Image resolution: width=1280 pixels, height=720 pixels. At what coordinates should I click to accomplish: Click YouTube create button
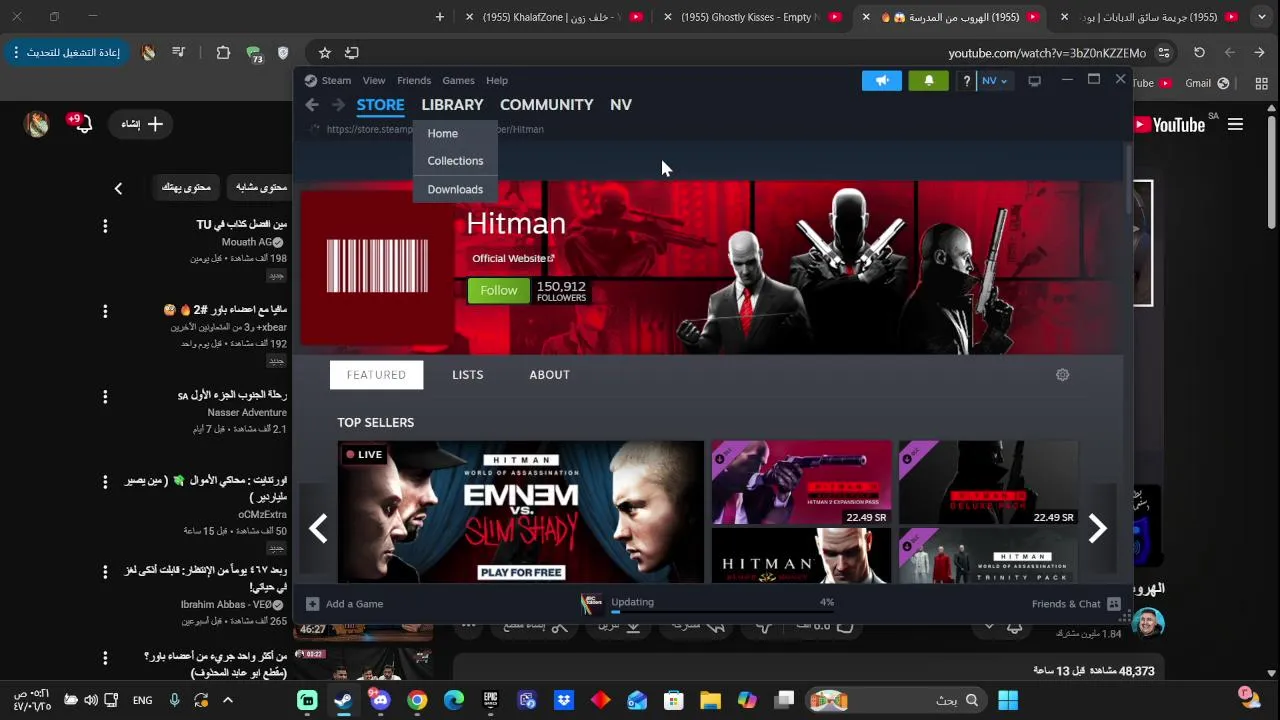141,125
